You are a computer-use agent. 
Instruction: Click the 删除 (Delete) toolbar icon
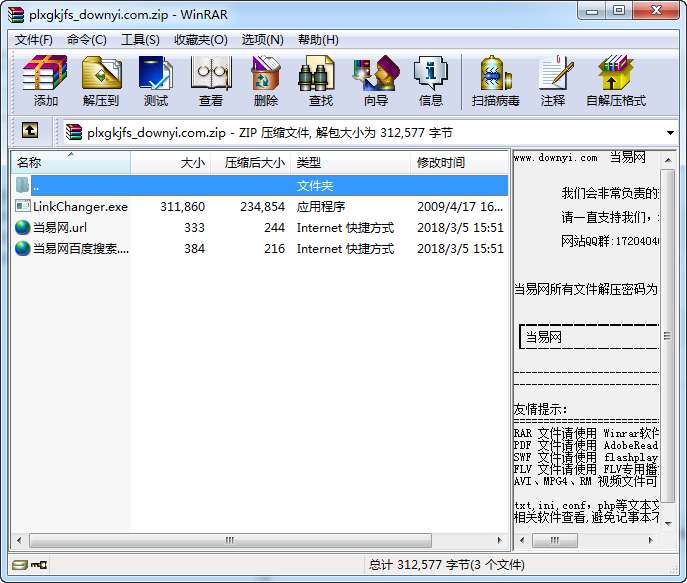[266, 81]
